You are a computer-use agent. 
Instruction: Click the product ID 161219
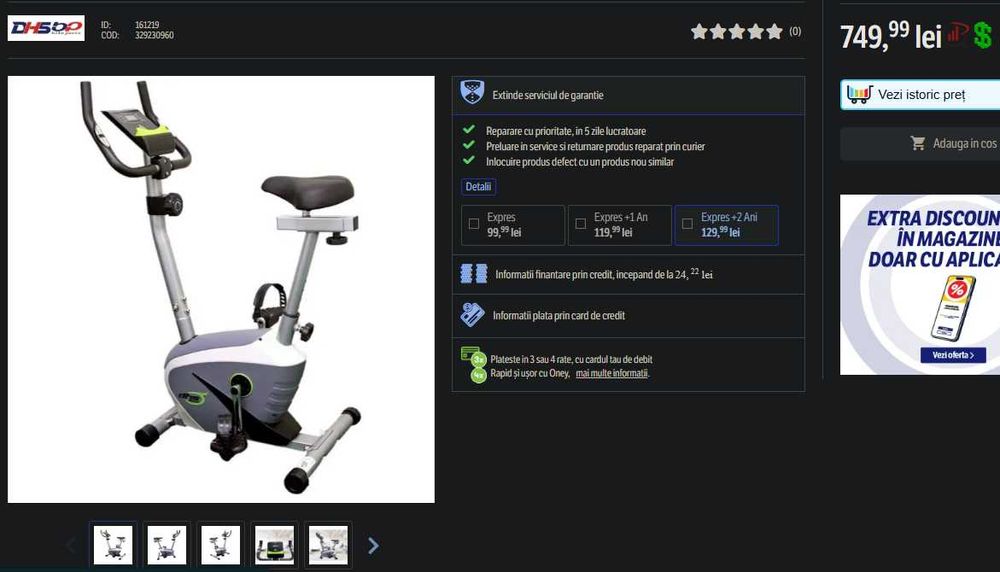coord(147,25)
